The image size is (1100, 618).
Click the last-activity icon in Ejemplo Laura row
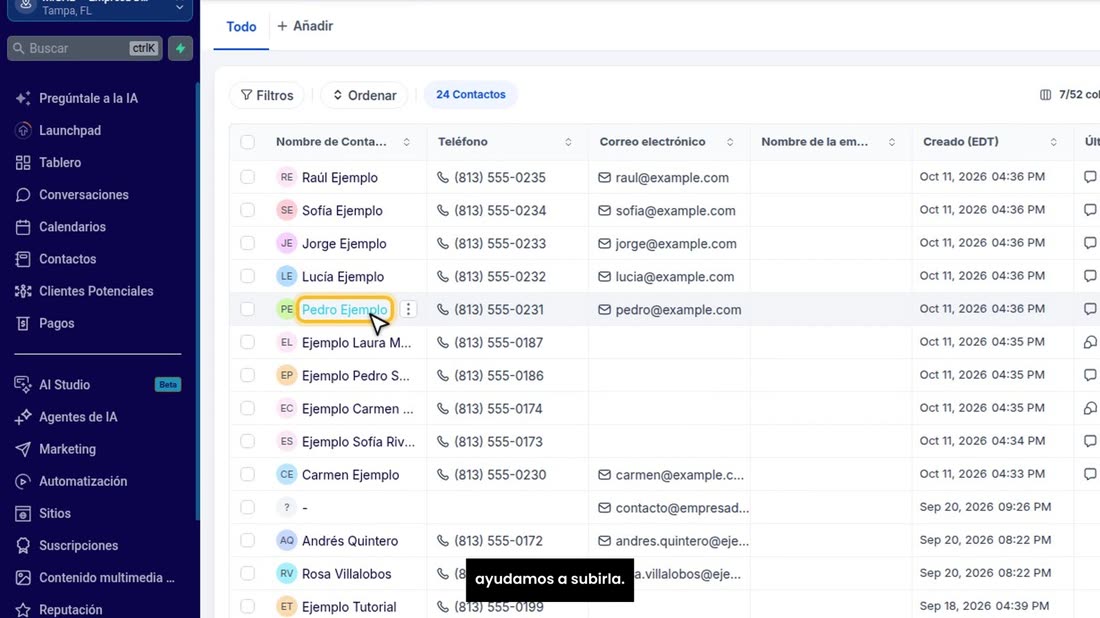1089,342
